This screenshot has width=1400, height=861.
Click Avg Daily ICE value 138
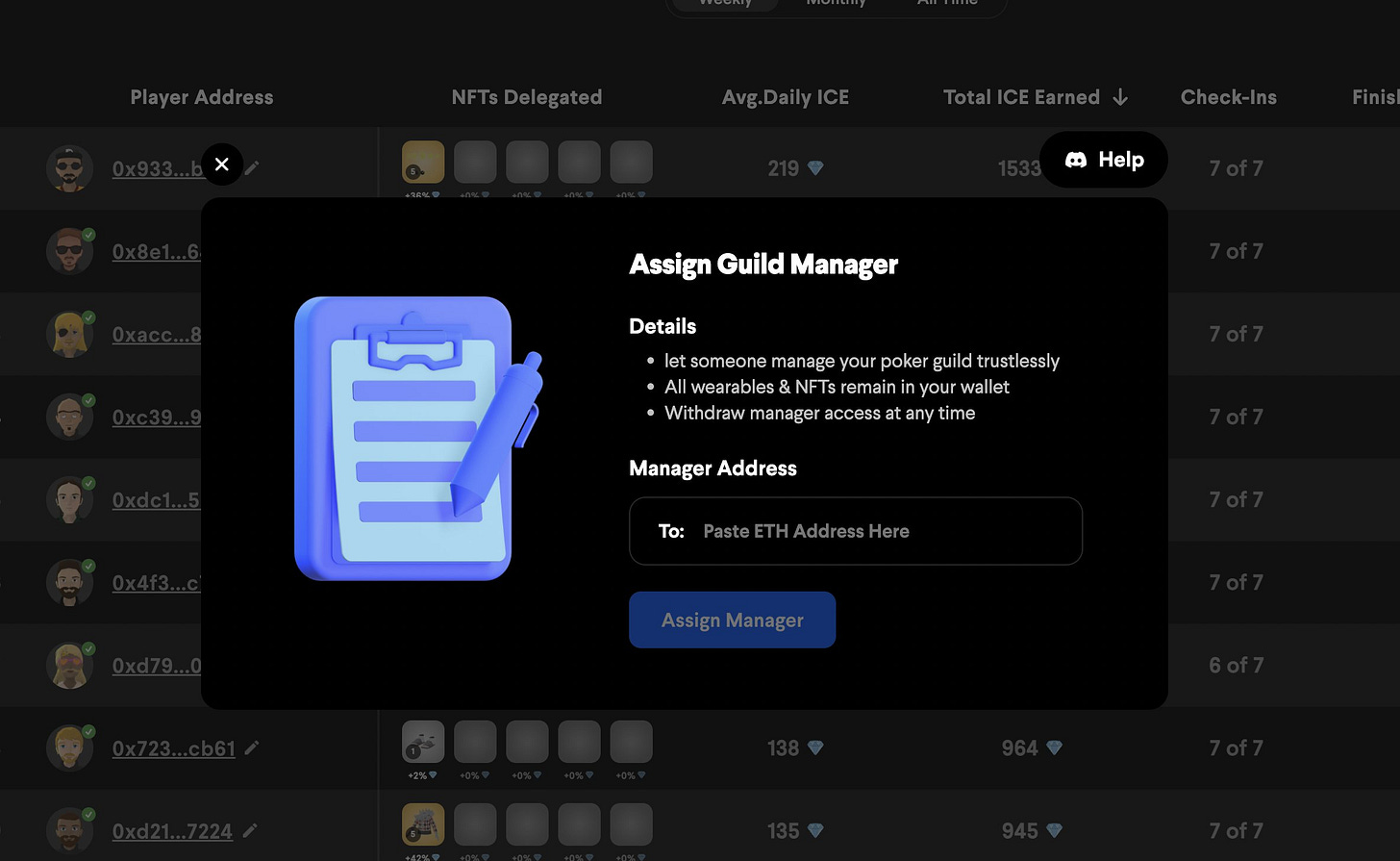tap(784, 748)
